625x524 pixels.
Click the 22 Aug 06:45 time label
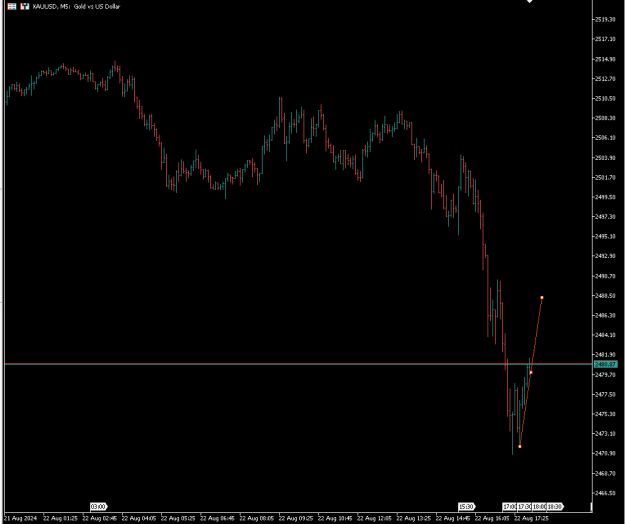(x=217, y=518)
